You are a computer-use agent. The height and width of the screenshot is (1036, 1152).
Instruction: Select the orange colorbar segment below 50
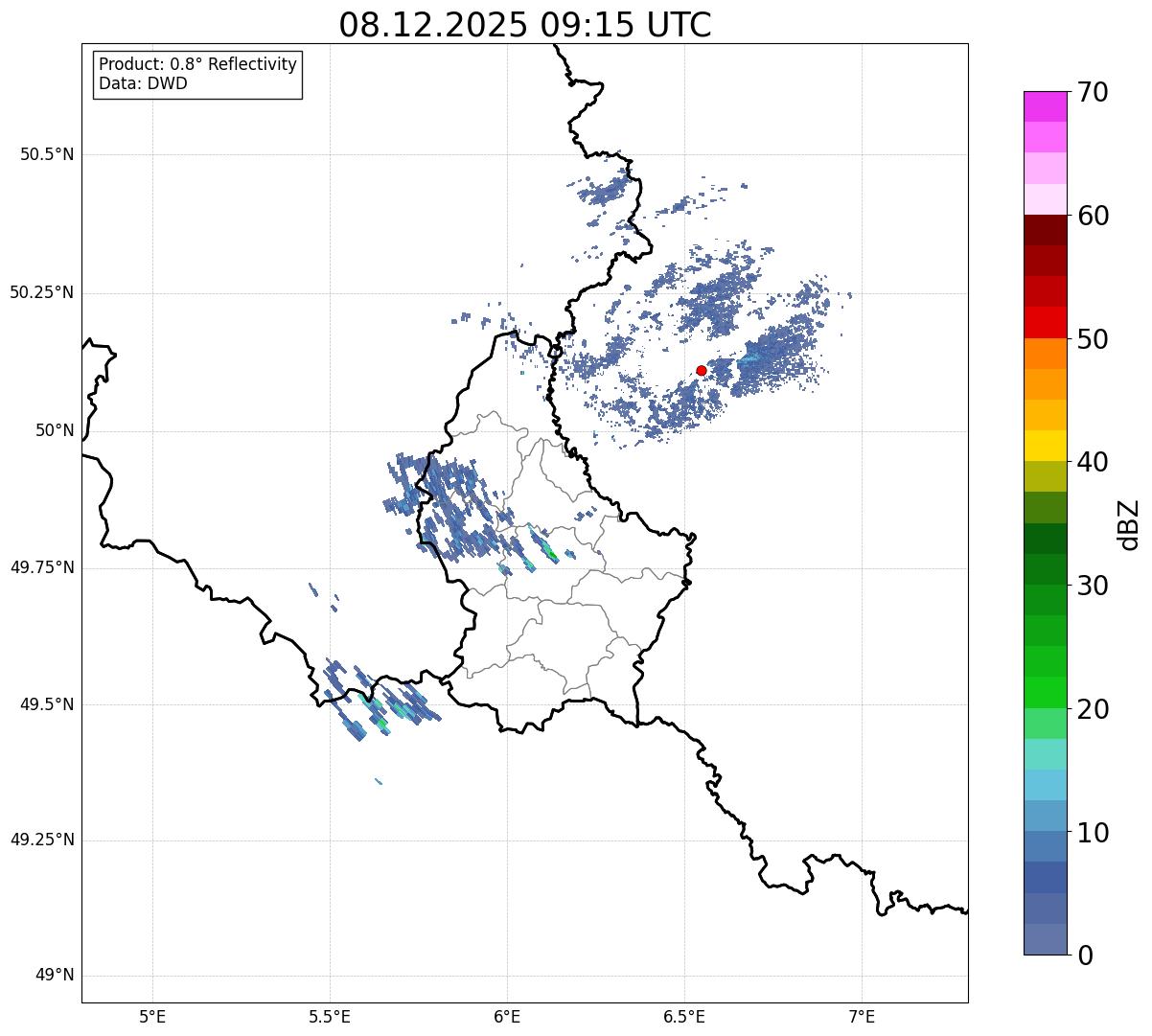pos(1045,354)
